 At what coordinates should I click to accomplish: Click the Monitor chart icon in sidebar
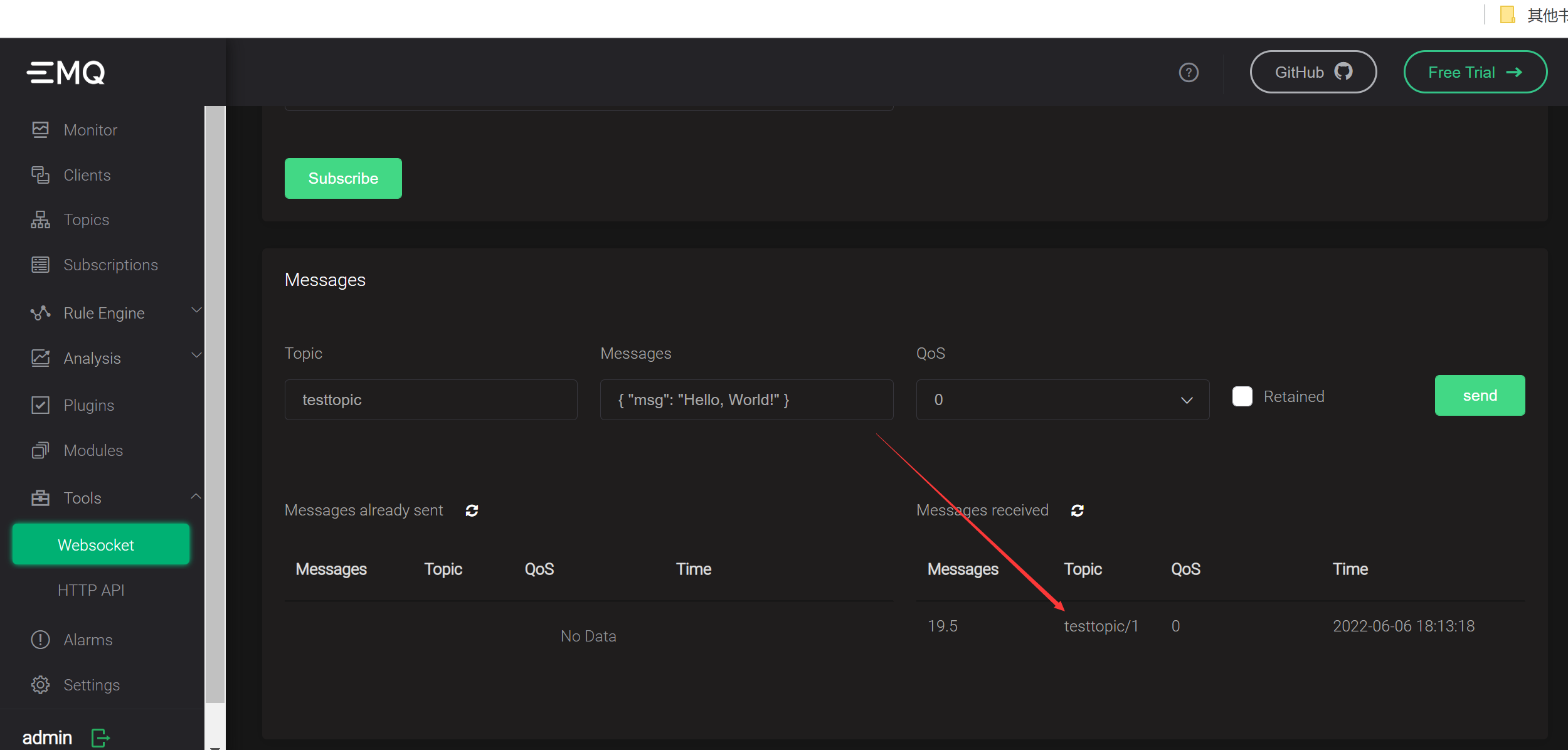40,130
